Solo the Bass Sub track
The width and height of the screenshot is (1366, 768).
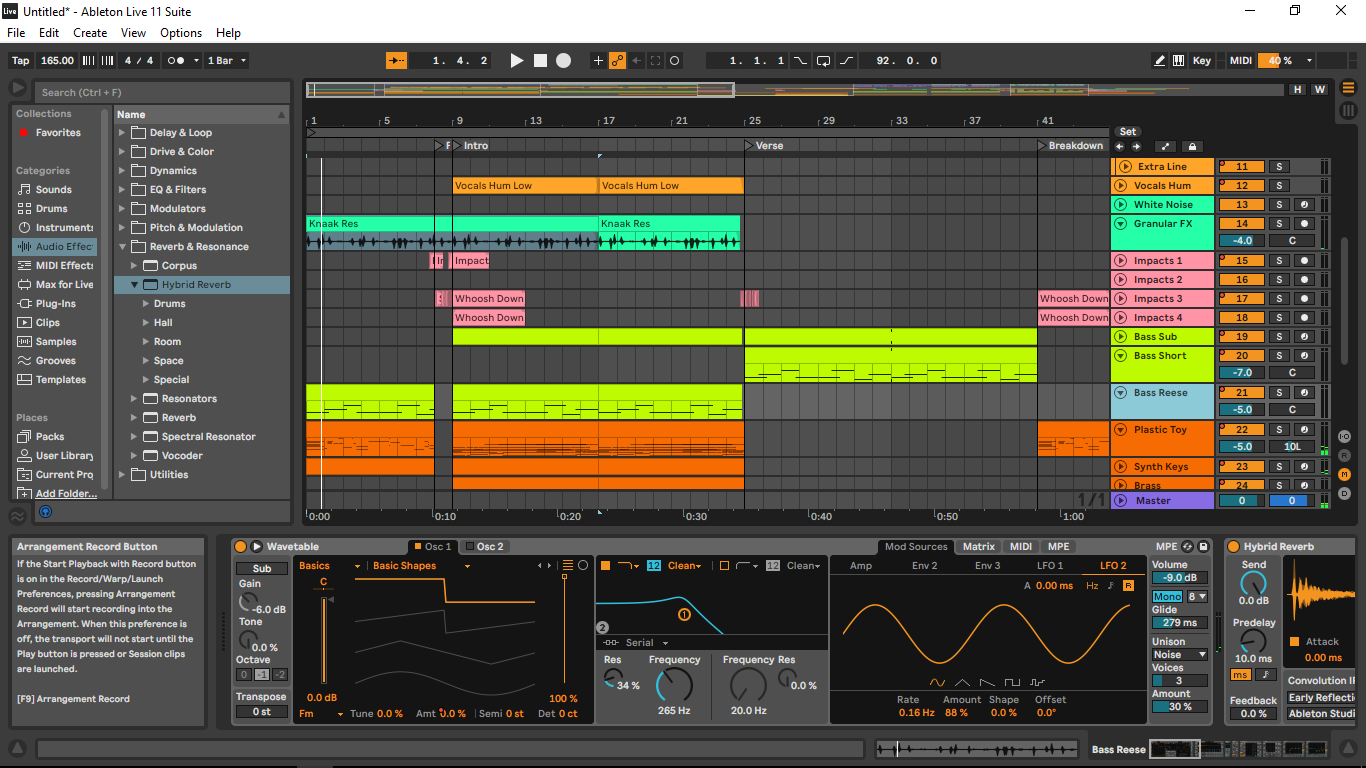point(1278,337)
